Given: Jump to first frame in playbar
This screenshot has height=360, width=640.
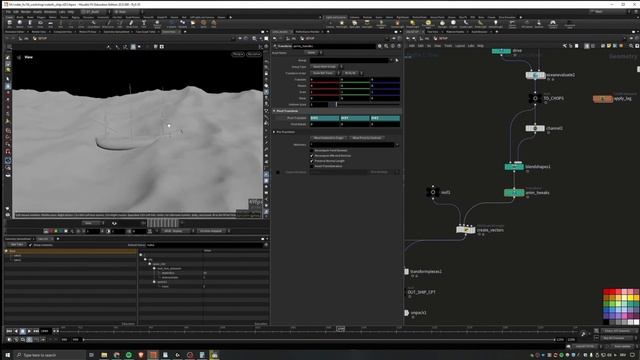Looking at the screenshot, I should (x=9, y=331).
